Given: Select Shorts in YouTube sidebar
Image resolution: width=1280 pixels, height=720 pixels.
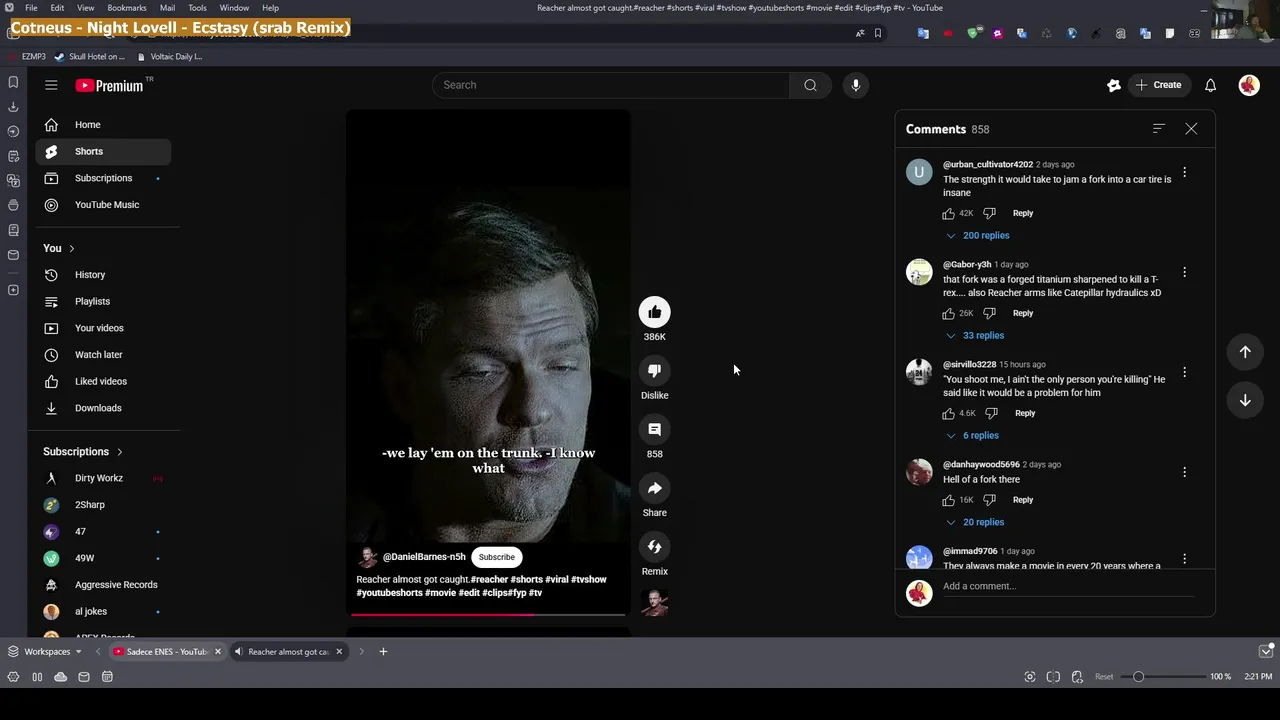Looking at the screenshot, I should (103, 151).
